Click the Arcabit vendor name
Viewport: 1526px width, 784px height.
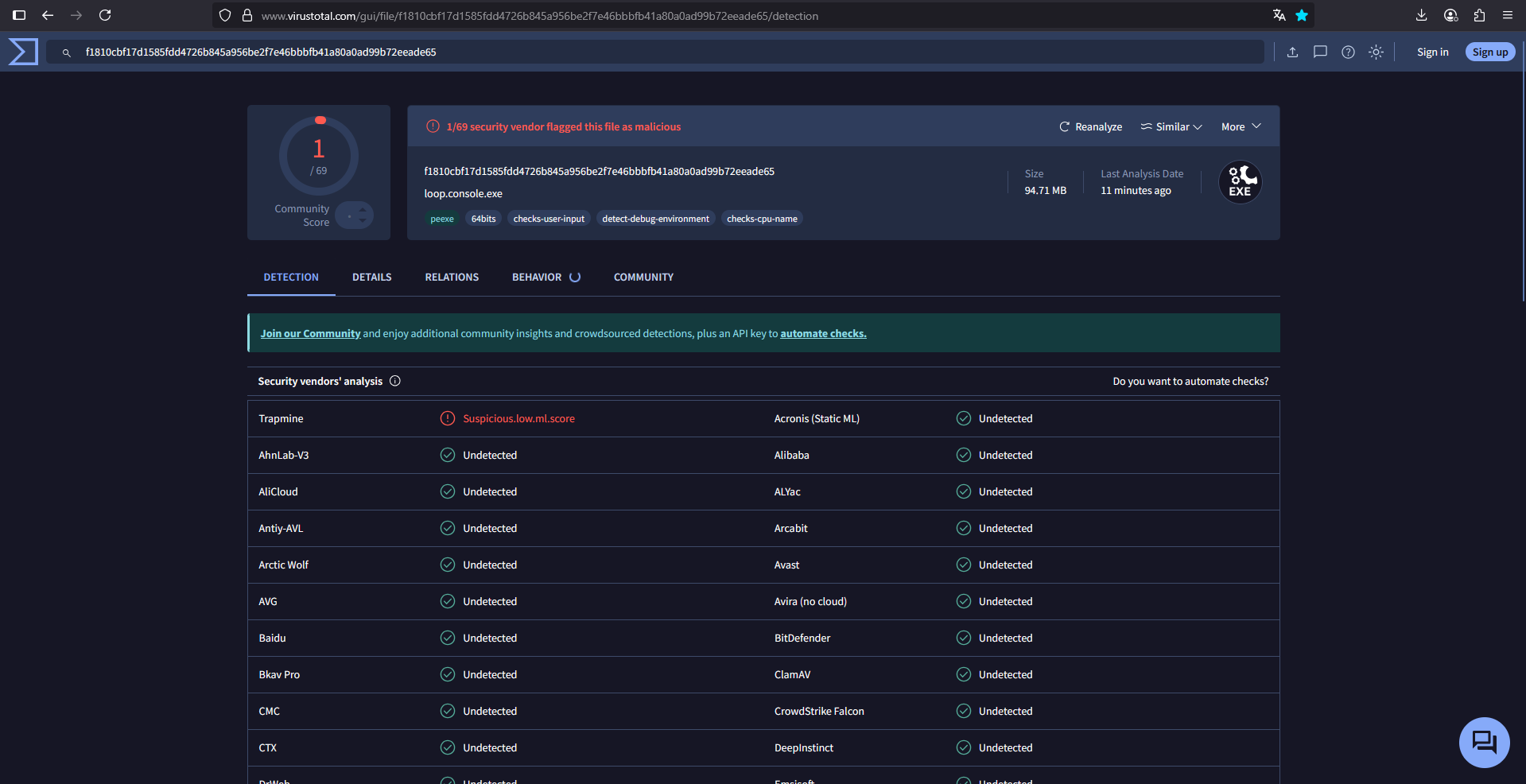[790, 528]
